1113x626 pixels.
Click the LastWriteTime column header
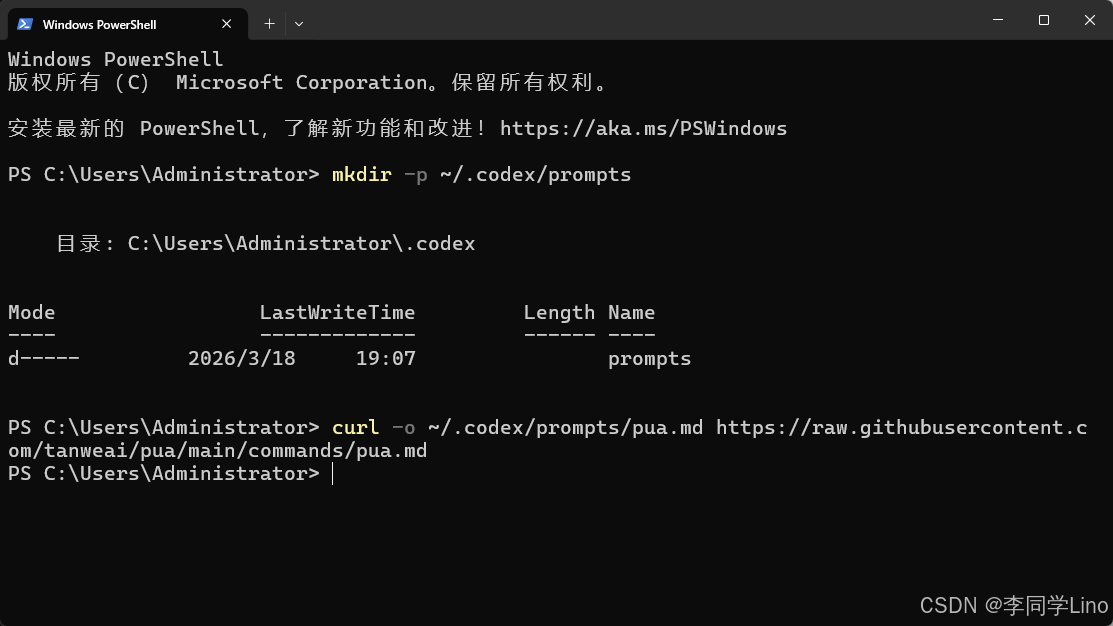click(x=337, y=312)
